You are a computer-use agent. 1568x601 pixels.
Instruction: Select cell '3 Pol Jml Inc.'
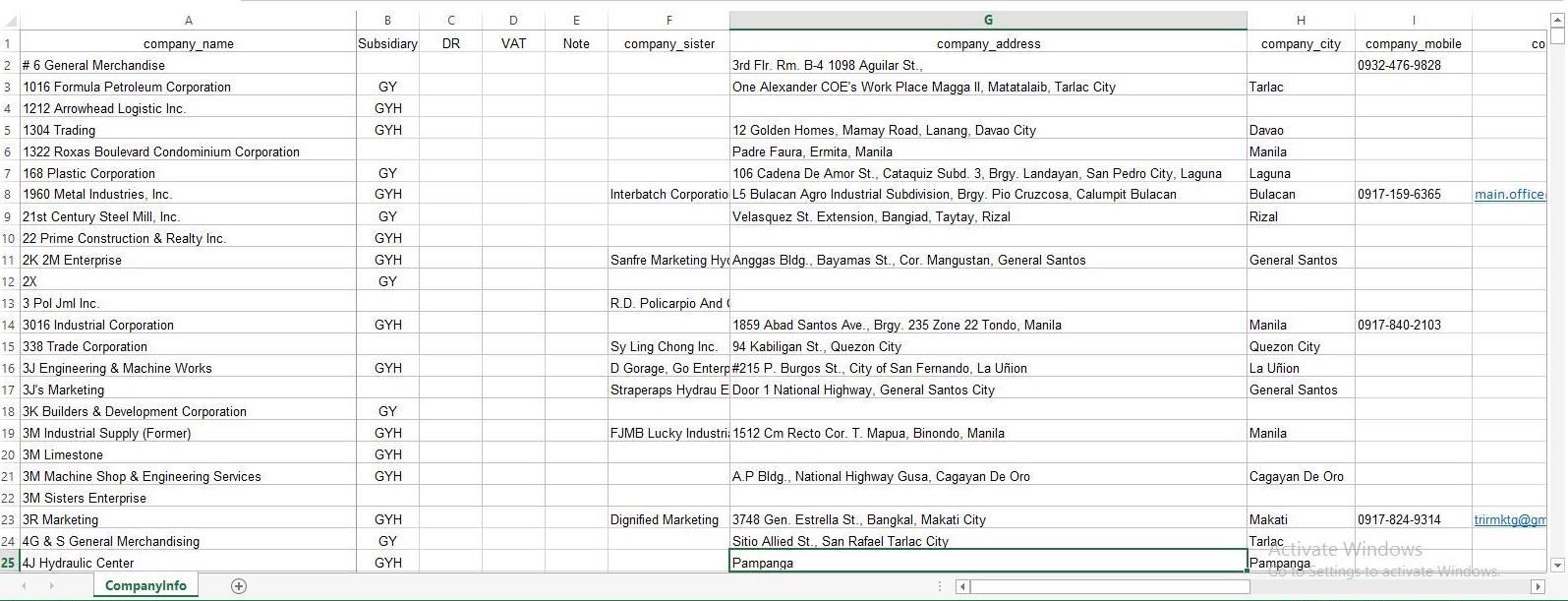coord(188,303)
